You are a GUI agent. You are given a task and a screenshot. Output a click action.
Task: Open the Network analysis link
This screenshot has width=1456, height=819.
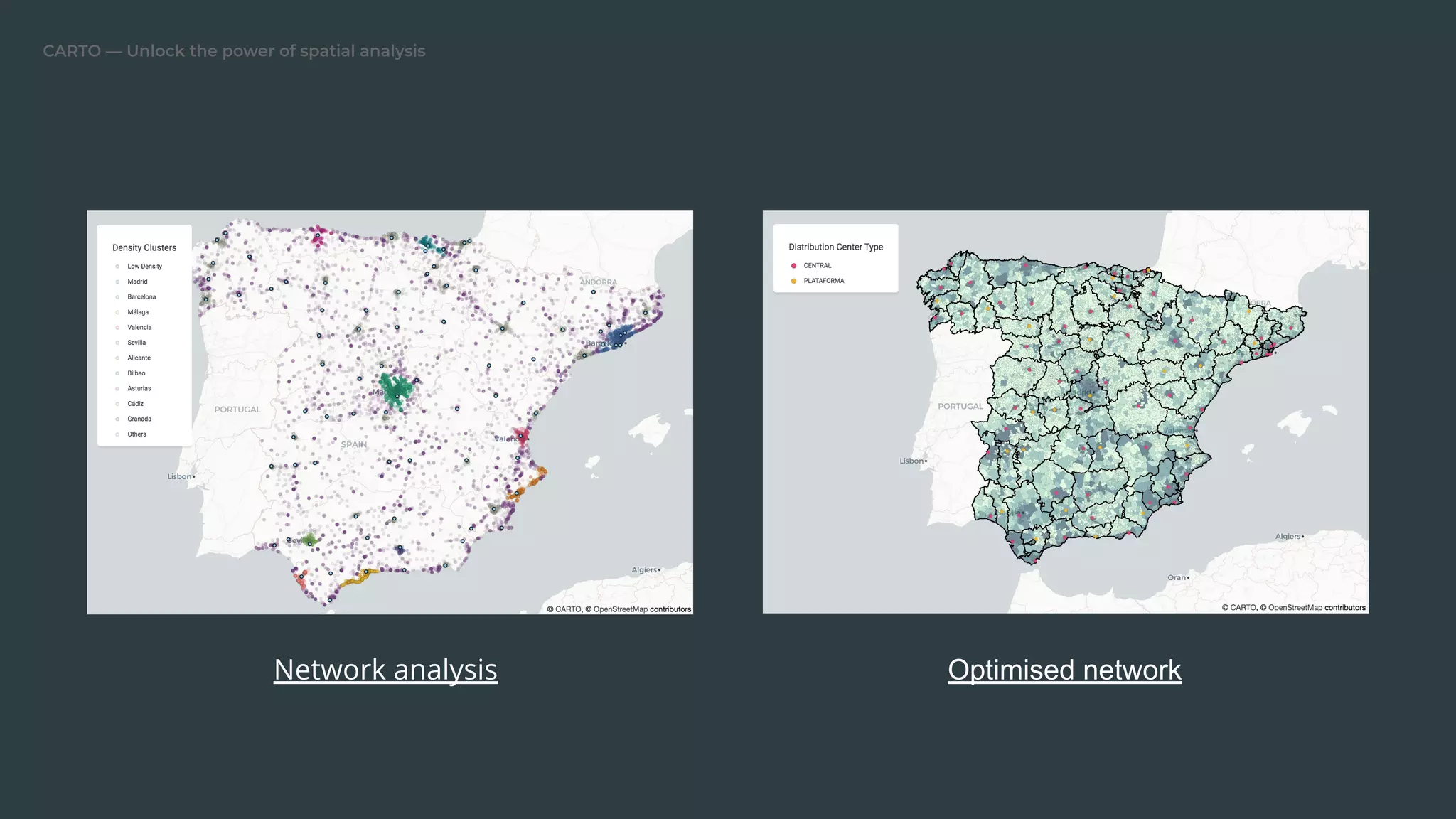click(385, 670)
